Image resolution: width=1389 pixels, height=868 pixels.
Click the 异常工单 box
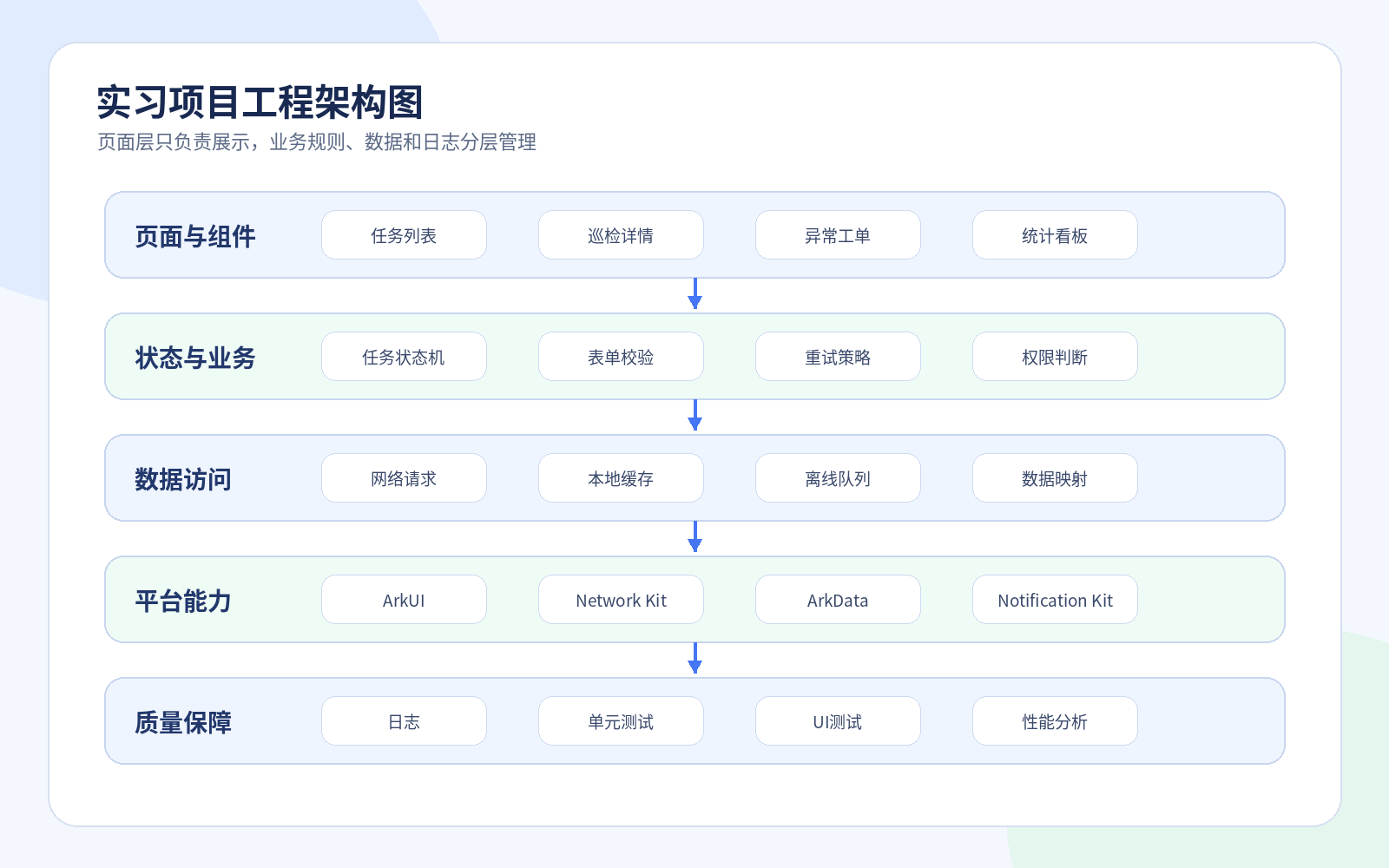[x=838, y=235]
